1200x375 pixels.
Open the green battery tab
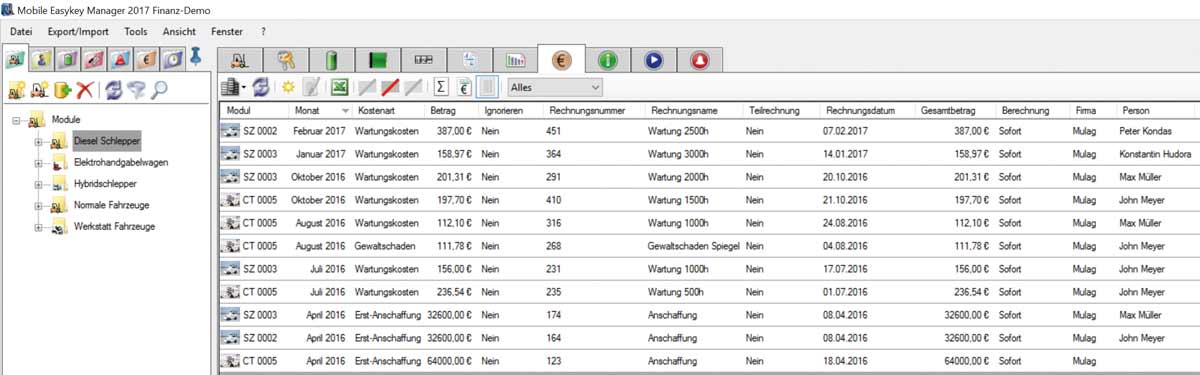coord(332,59)
